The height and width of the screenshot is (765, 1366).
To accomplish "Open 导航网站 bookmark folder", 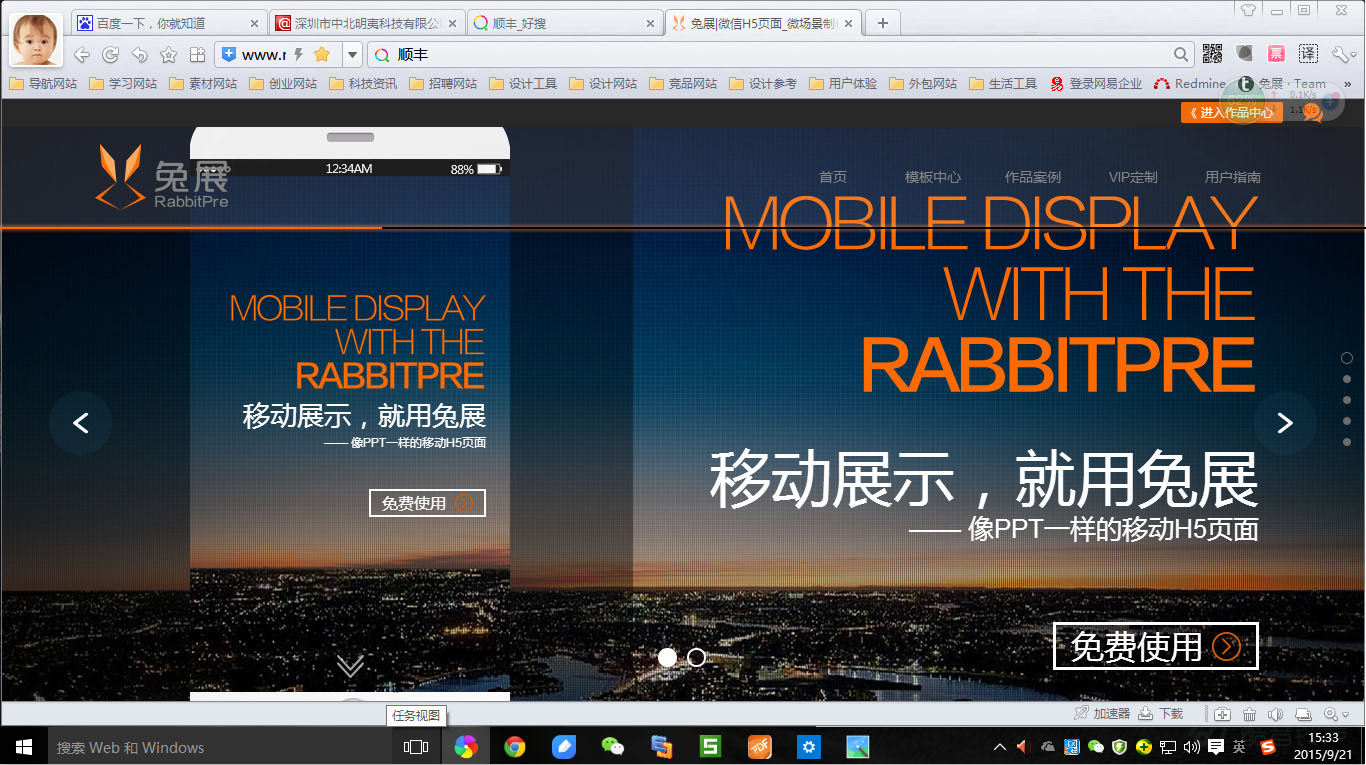I will click(x=43, y=84).
